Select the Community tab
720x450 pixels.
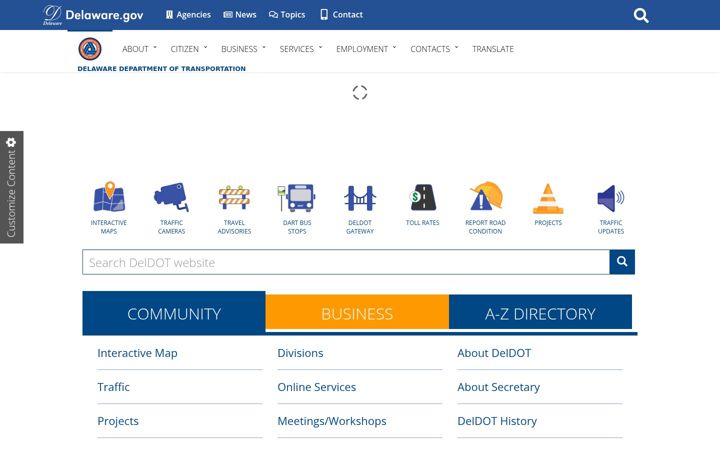[x=174, y=313]
